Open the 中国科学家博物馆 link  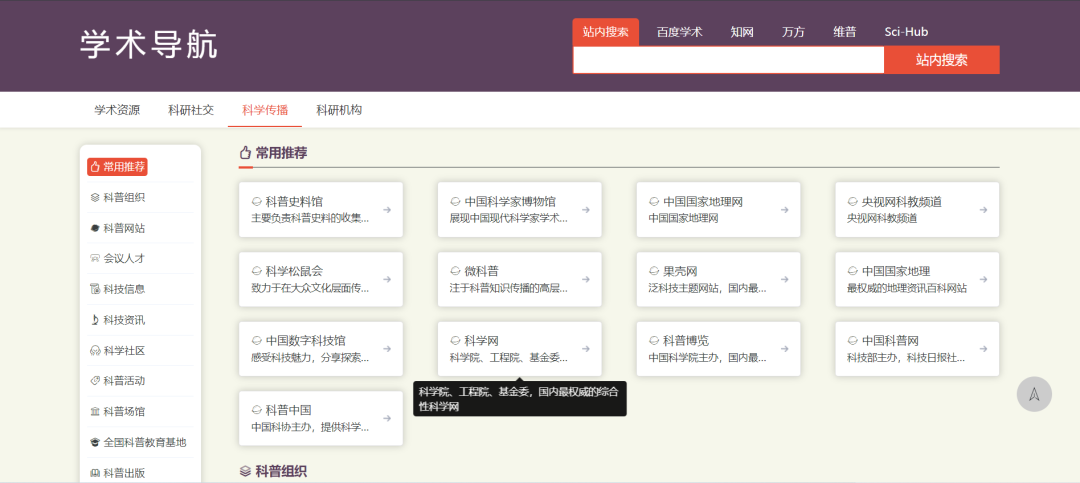tap(519, 209)
